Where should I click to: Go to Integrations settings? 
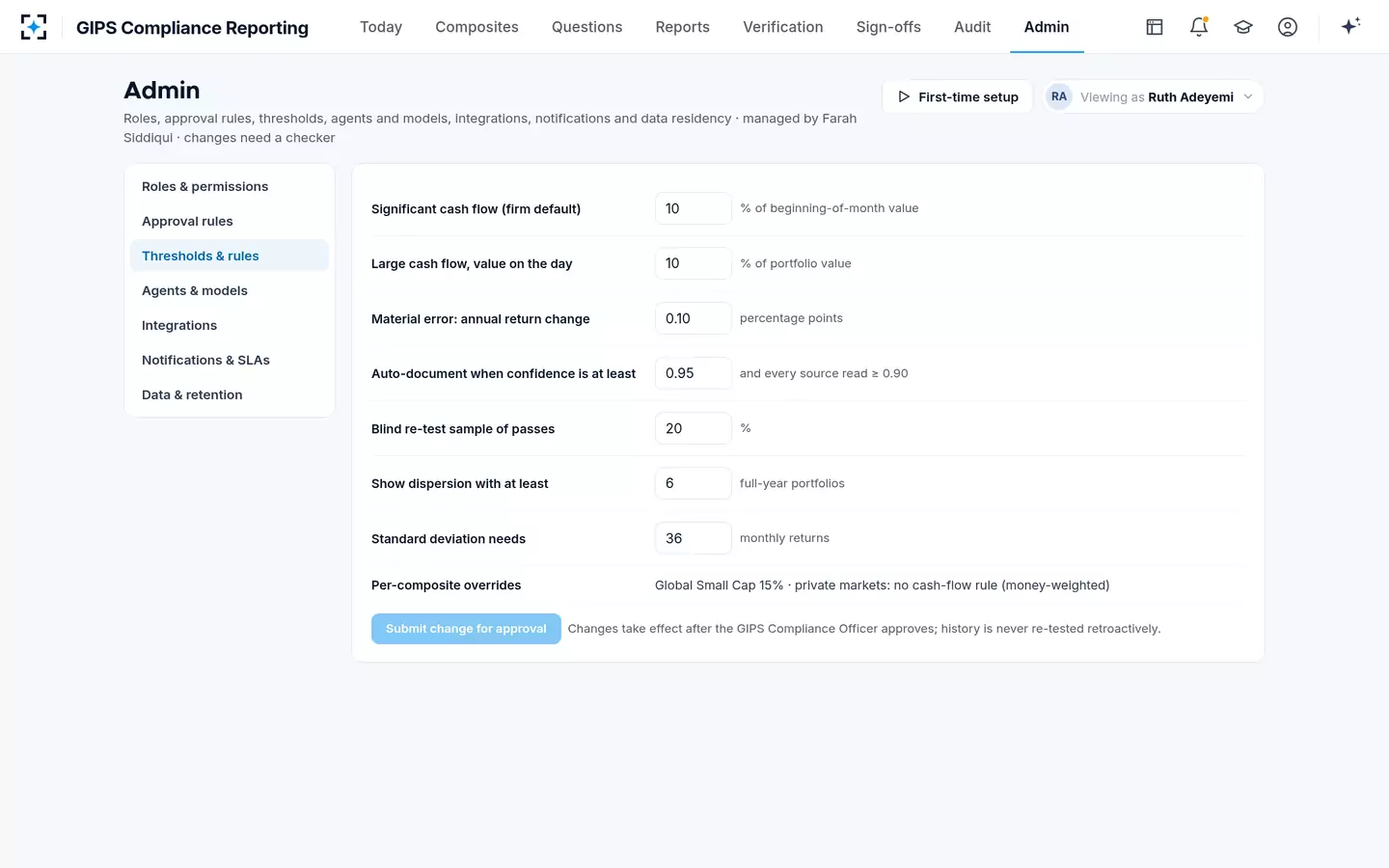tap(230, 325)
